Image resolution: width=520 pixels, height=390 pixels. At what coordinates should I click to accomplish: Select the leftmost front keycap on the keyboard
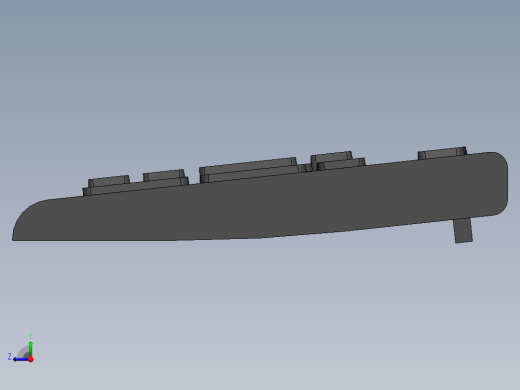point(109,181)
